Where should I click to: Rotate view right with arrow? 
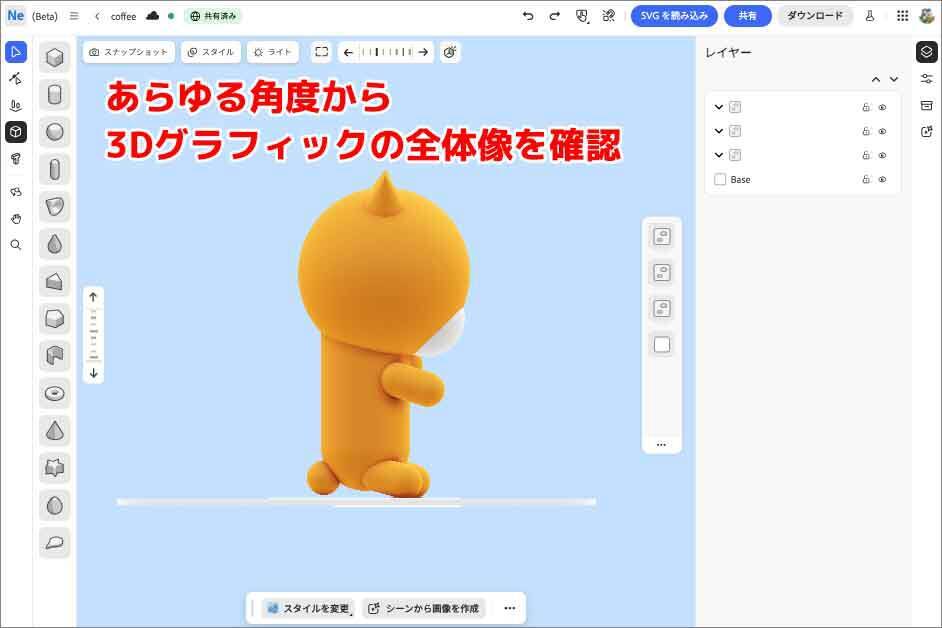click(x=424, y=52)
